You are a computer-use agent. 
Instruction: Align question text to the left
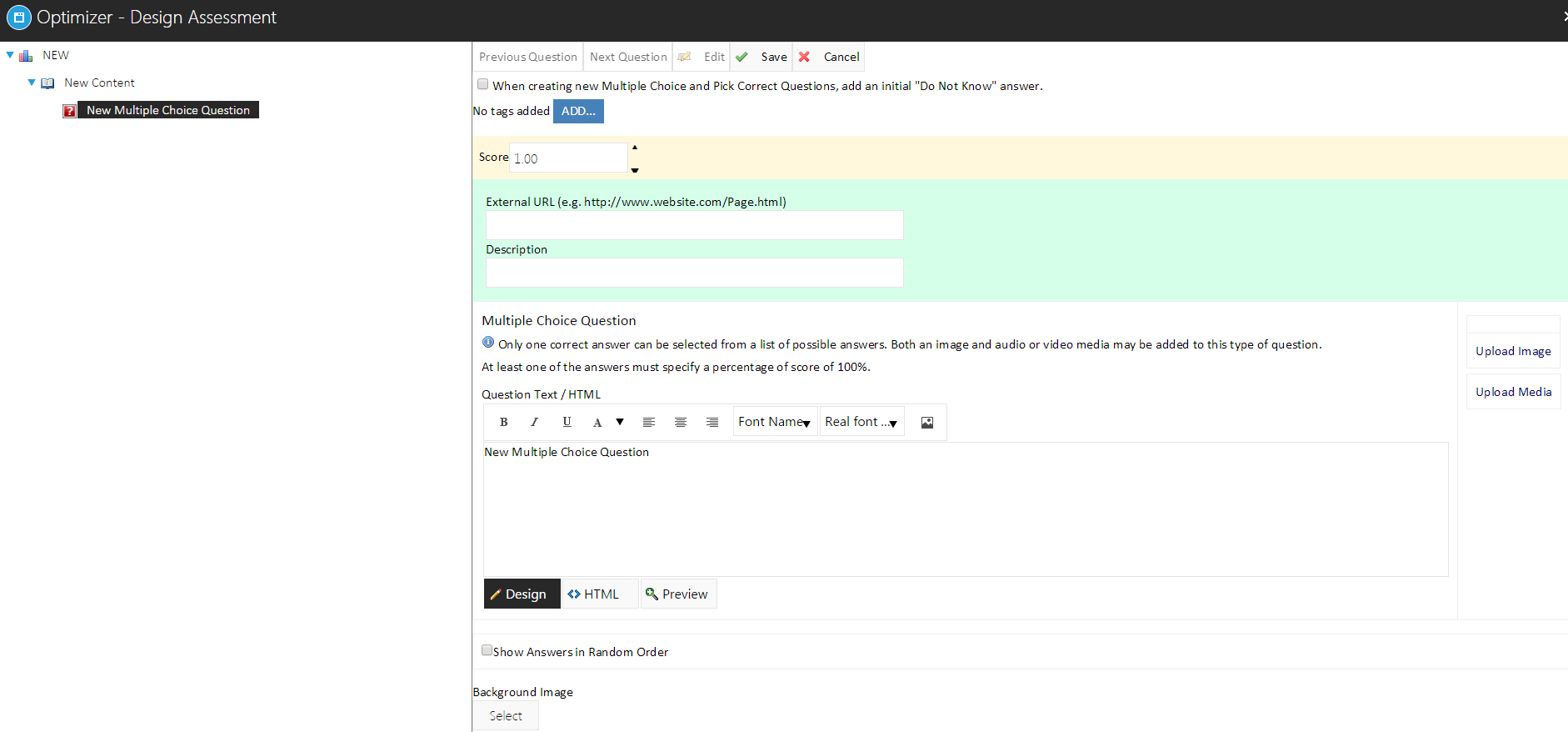pos(648,422)
